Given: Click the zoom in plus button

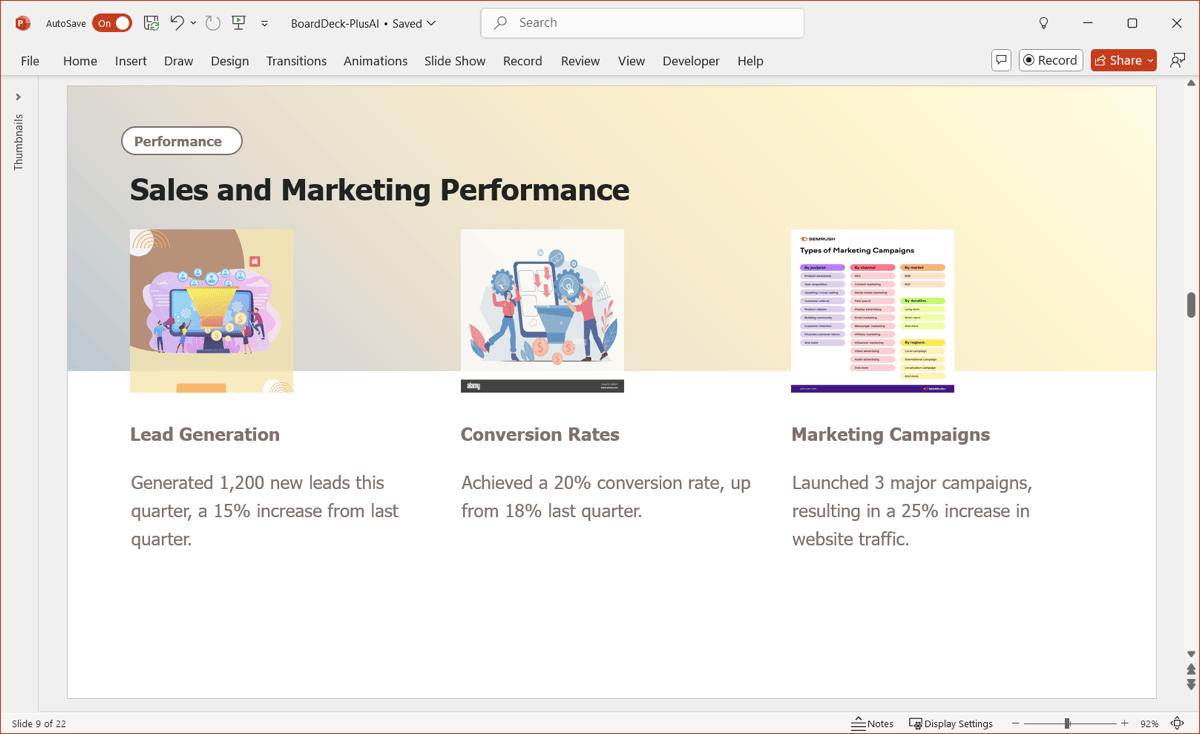Looking at the screenshot, I should click(1124, 723).
